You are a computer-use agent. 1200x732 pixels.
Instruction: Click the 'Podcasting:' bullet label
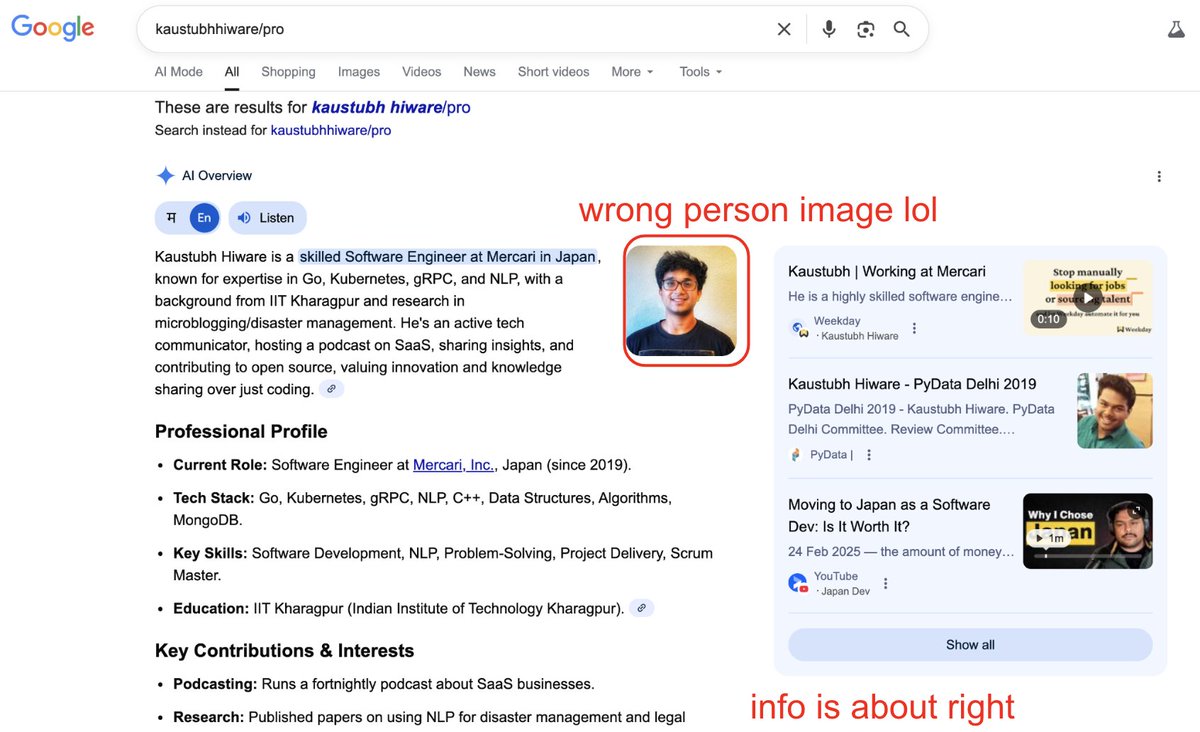215,685
